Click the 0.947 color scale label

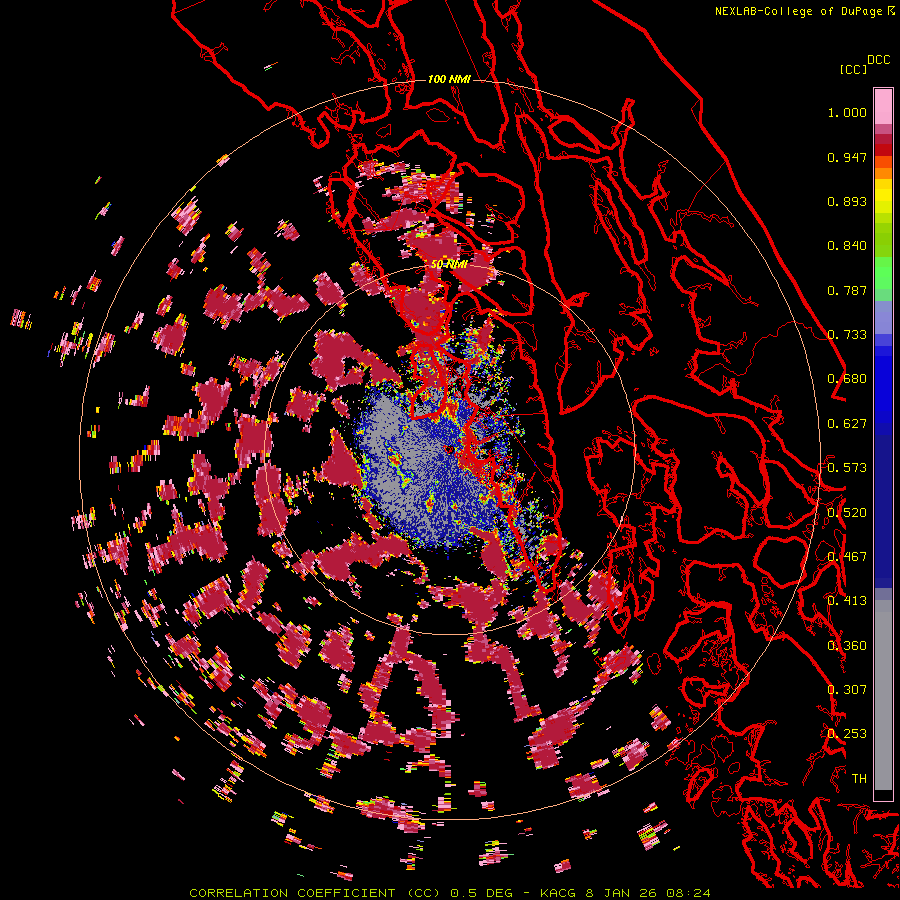(847, 157)
